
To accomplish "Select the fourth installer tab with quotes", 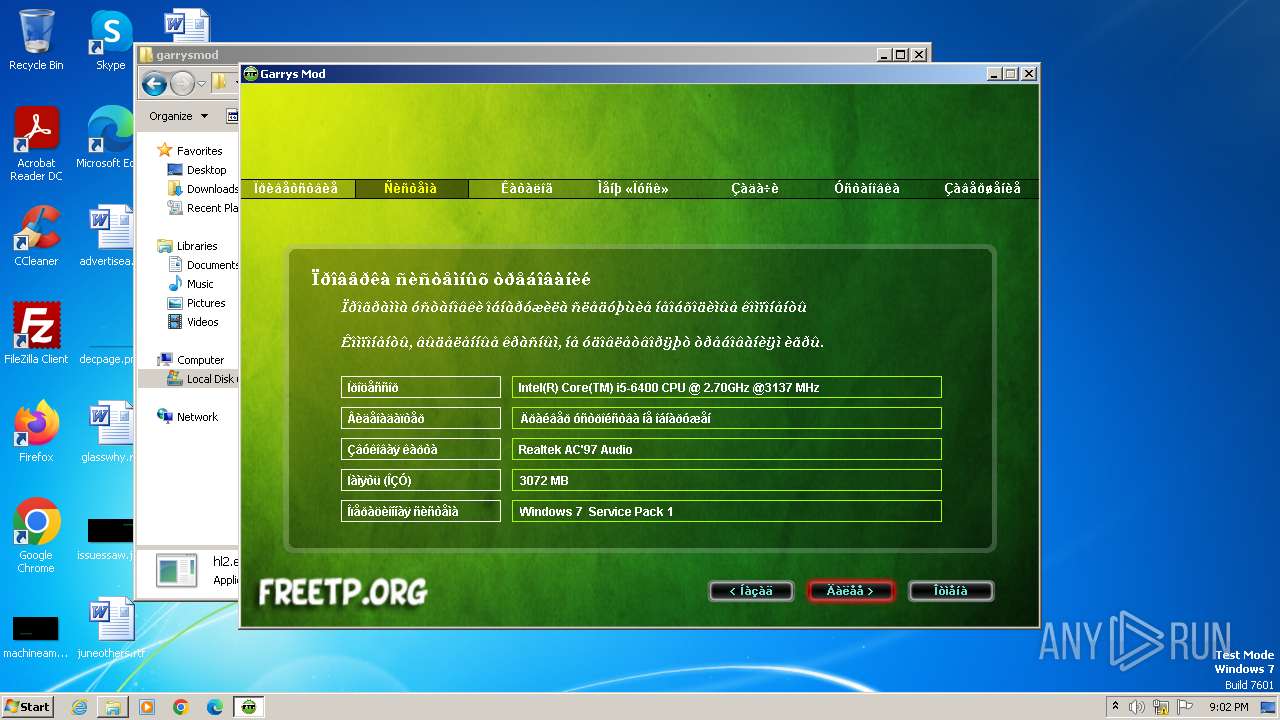I will point(633,188).
